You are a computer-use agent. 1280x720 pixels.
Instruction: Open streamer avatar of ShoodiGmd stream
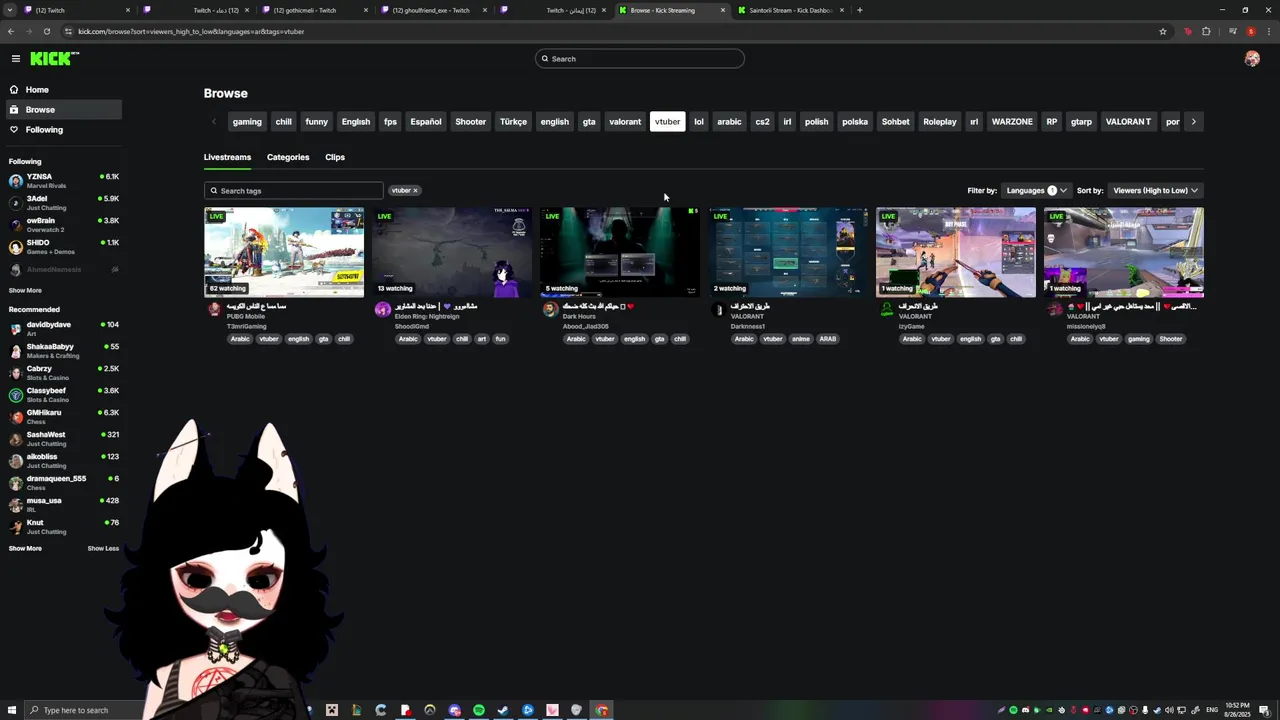pyautogui.click(x=382, y=310)
